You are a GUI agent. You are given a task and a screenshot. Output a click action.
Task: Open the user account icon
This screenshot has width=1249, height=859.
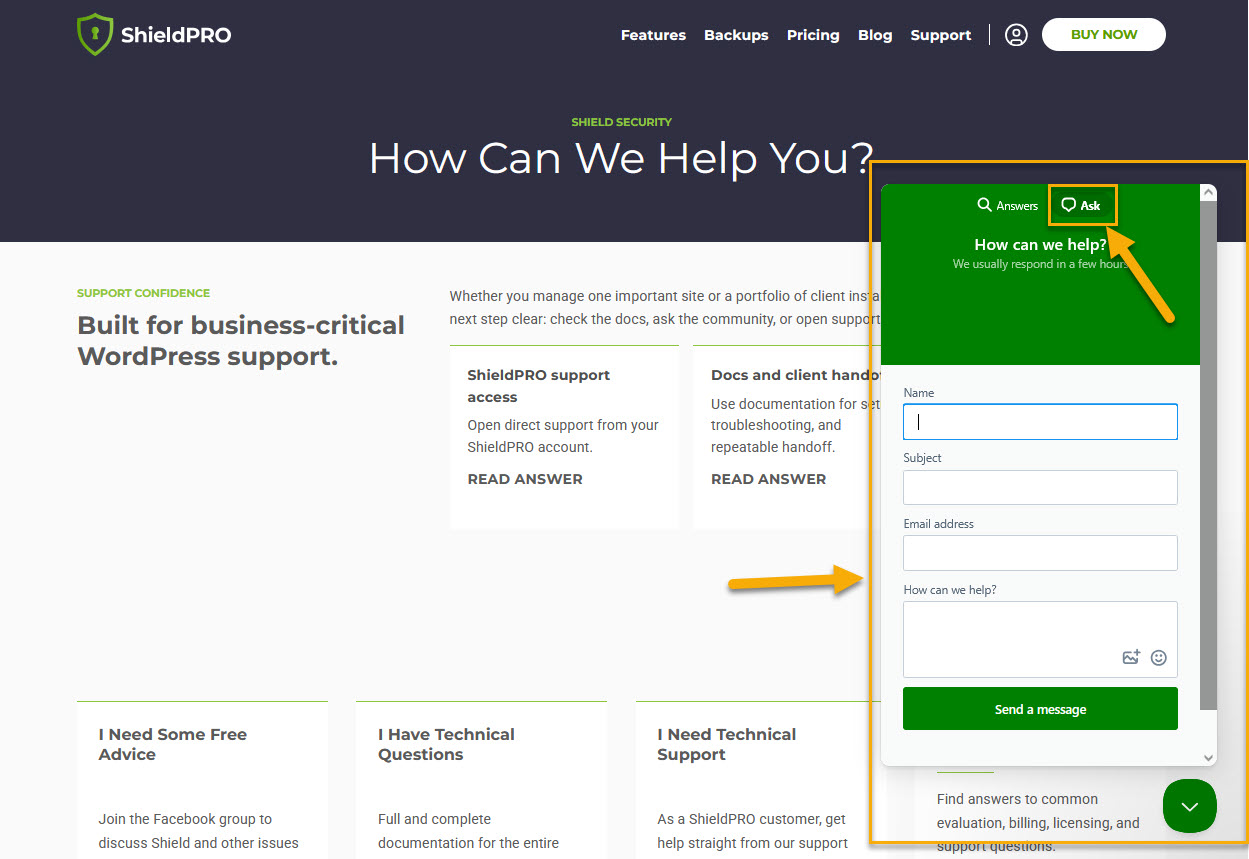1016,35
